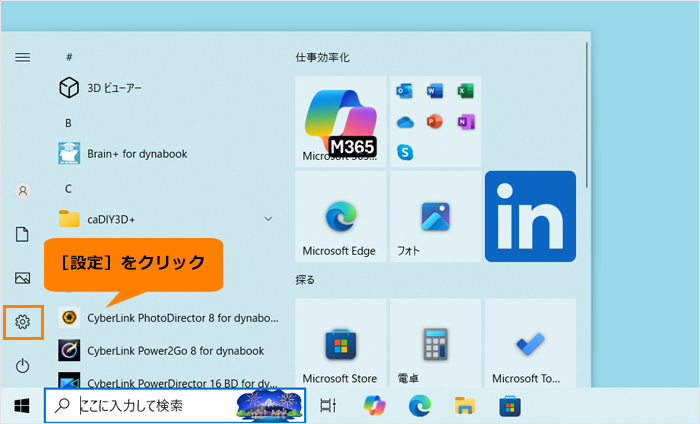Open the 電卓 calculator tile

click(x=435, y=343)
